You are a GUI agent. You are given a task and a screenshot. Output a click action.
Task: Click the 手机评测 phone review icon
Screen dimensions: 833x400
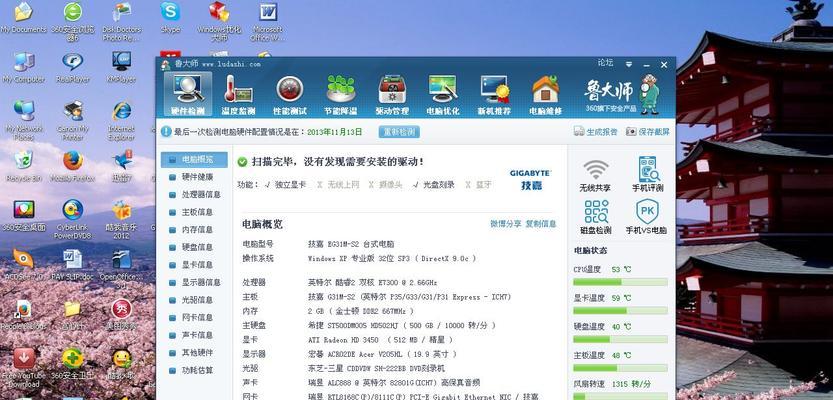tap(648, 174)
